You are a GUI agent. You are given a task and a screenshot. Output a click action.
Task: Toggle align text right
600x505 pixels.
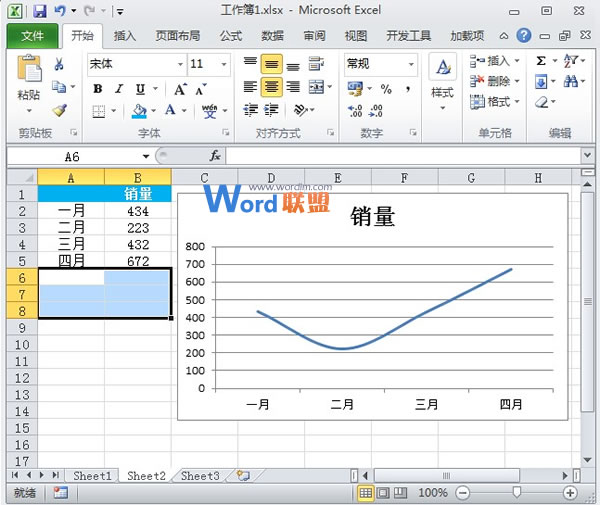coord(293,87)
